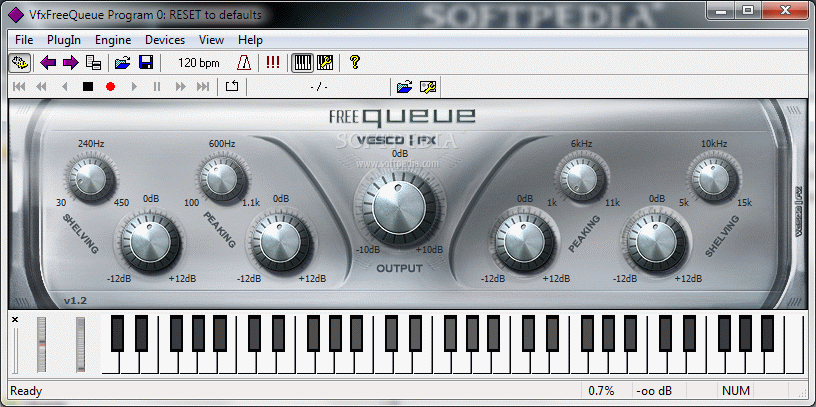
Task: Click the 240Hz low shelving frequency knob
Action: click(91, 179)
